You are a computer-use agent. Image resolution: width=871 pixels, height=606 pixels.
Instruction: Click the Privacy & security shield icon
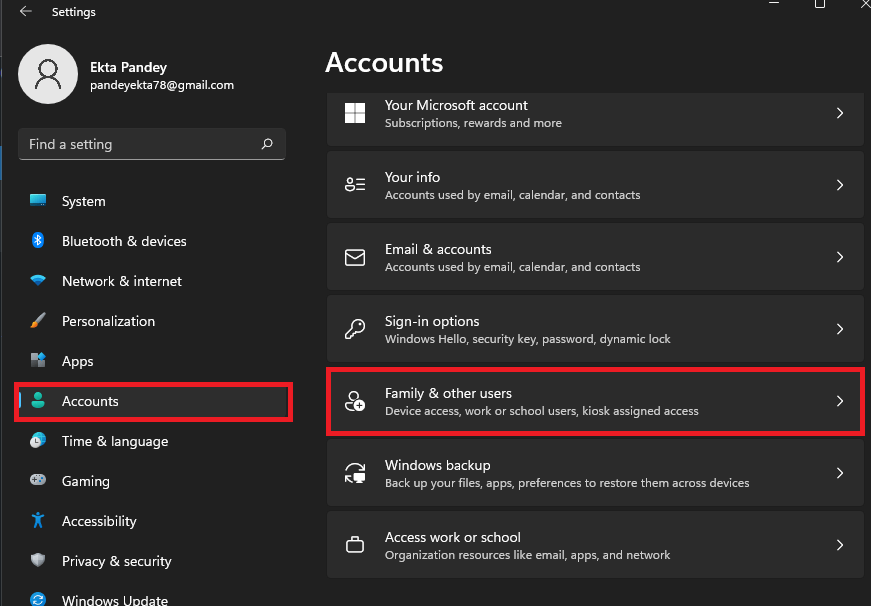tap(38, 561)
